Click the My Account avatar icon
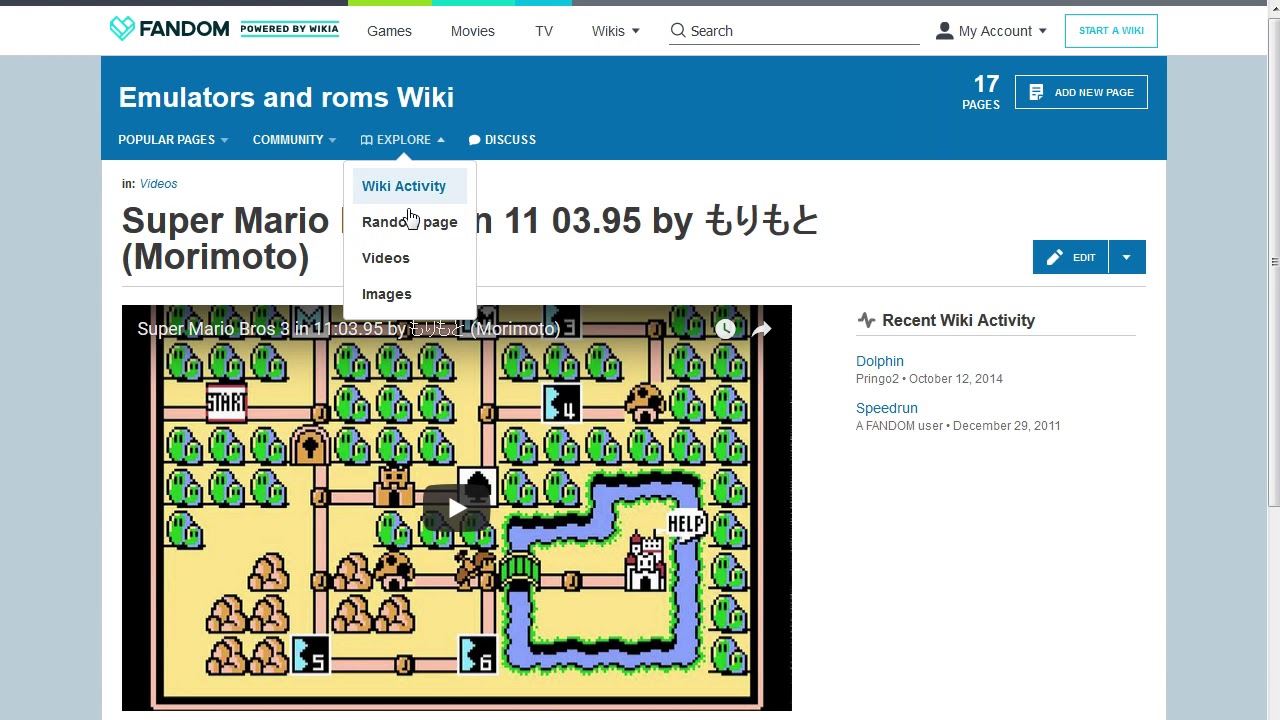1280x720 pixels. click(x=944, y=31)
